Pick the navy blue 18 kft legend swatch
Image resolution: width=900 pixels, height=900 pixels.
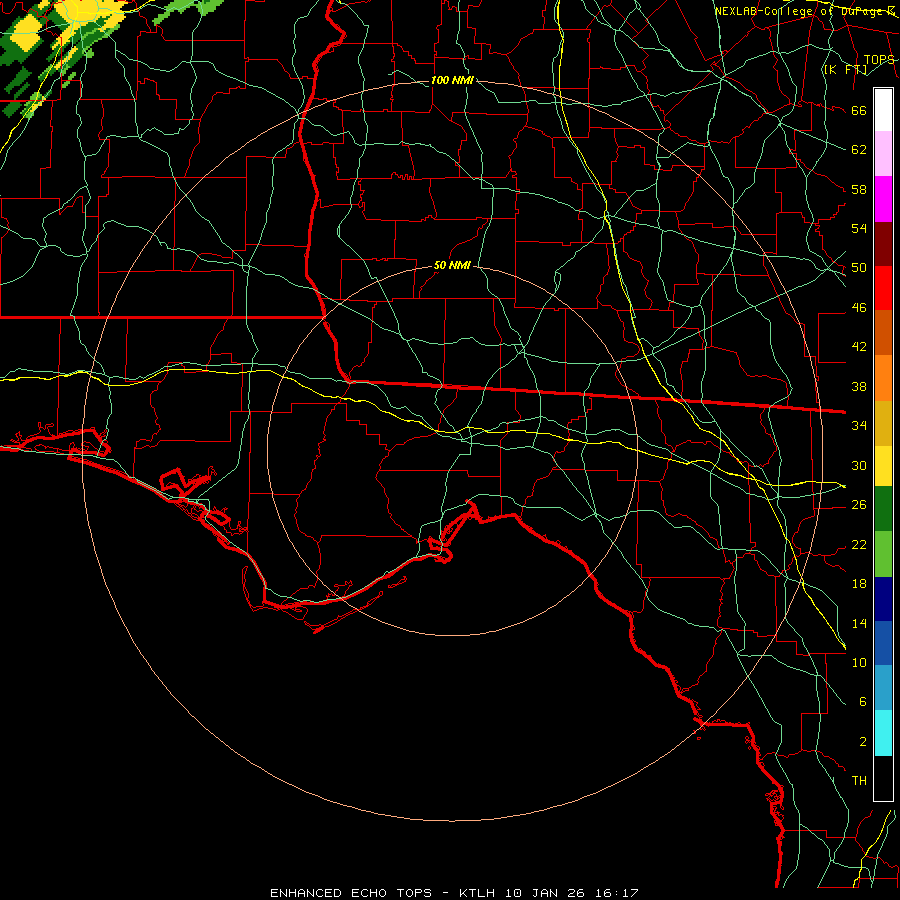[x=883, y=599]
